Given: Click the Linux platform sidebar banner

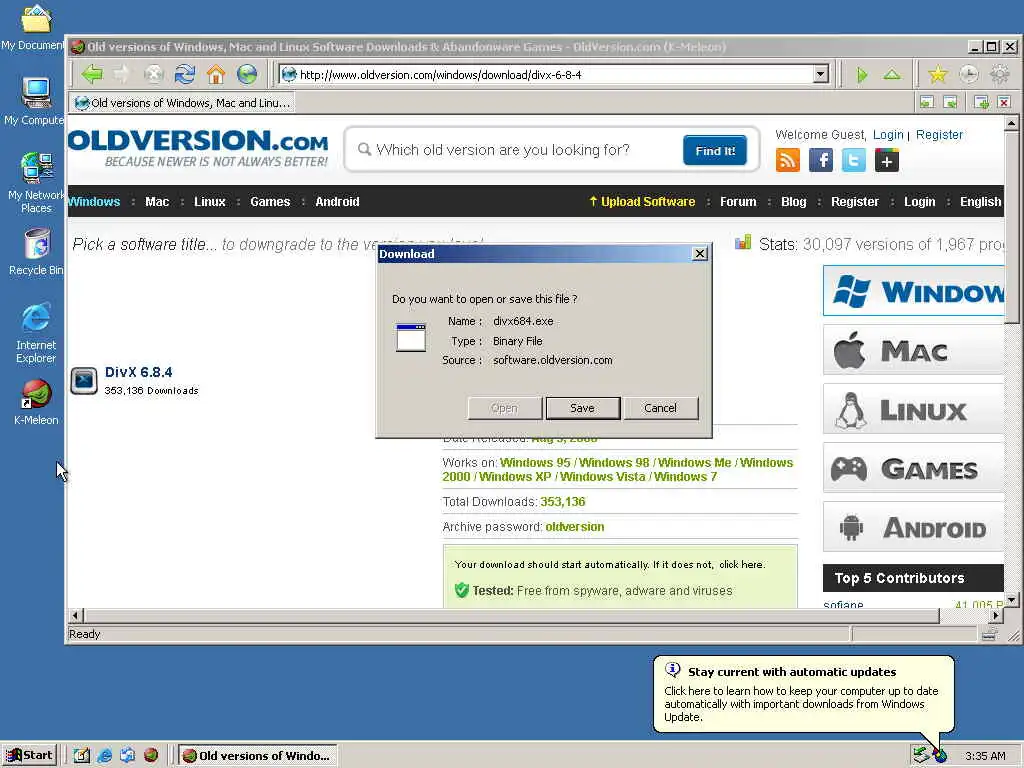Looking at the screenshot, I should pos(913,409).
